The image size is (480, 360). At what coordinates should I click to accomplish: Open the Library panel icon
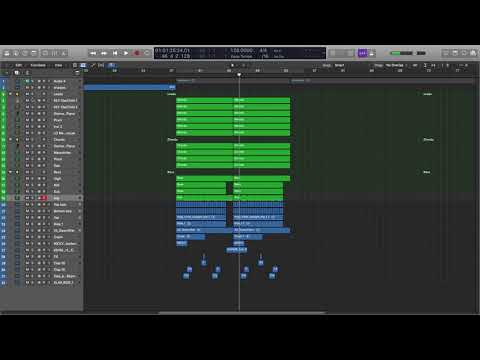(7, 53)
